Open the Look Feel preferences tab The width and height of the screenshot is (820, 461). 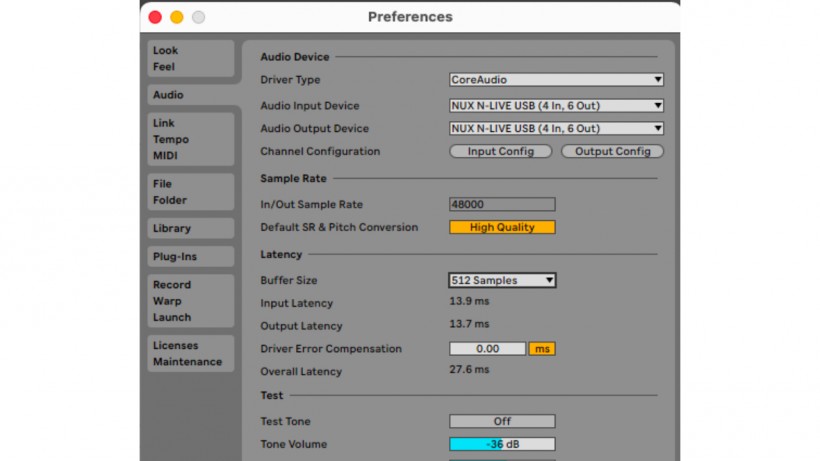(x=190, y=58)
